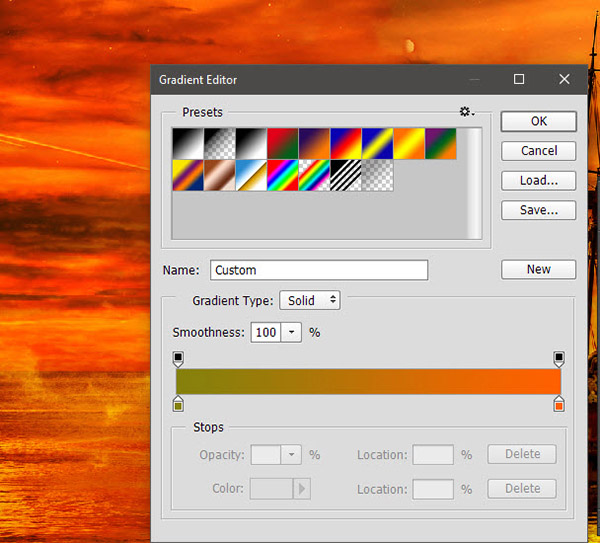This screenshot has height=543, width=600.
Task: Apply the Spectrum rainbow preset
Action: coord(282,175)
